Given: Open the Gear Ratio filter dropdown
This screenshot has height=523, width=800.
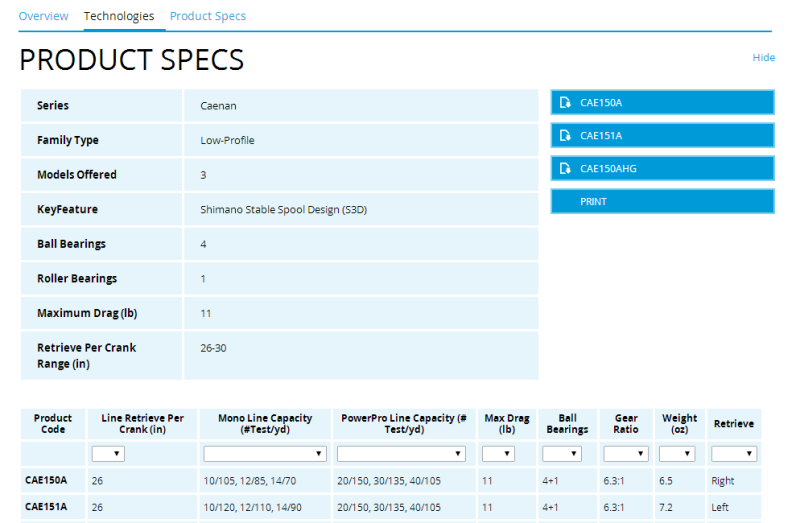Looking at the screenshot, I should point(626,454).
